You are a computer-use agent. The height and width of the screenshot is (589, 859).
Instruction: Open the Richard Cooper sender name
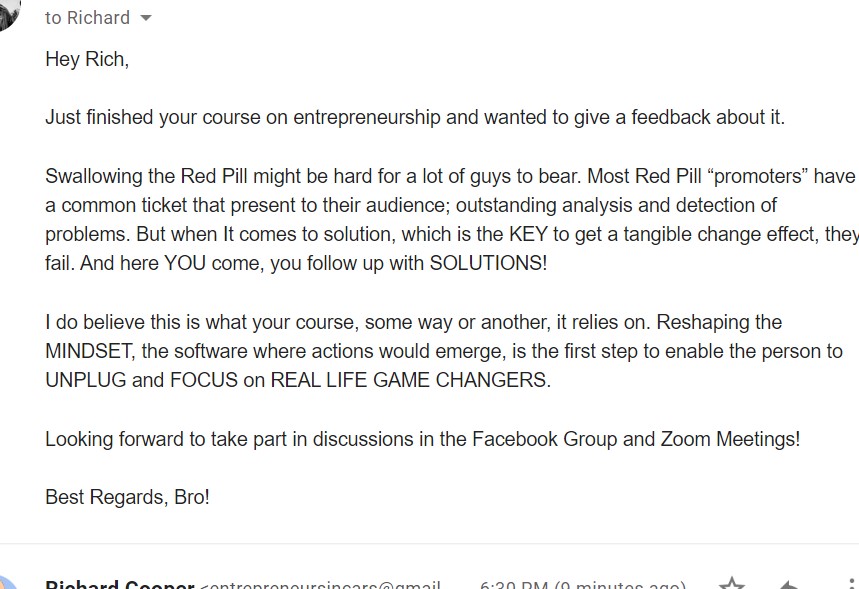coord(120,584)
